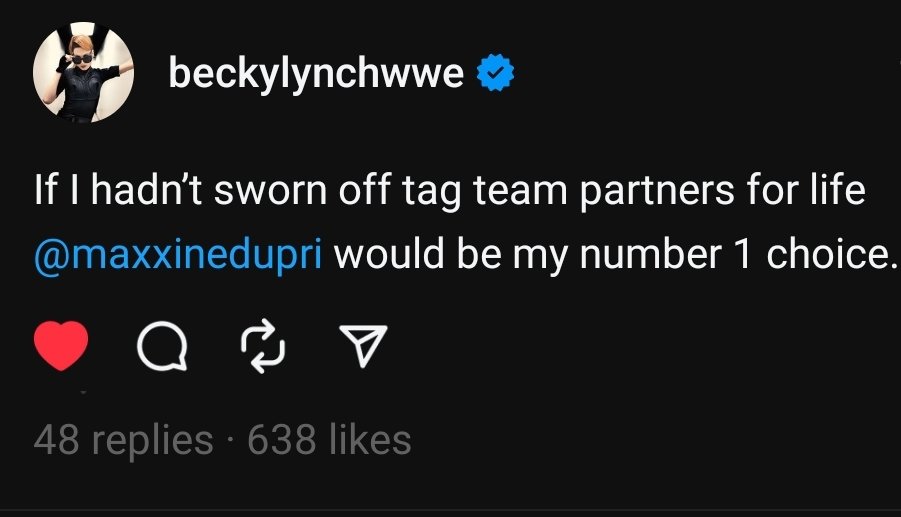Visit the beckylynchwwe username link
This screenshot has width=901, height=517.
coord(316,74)
